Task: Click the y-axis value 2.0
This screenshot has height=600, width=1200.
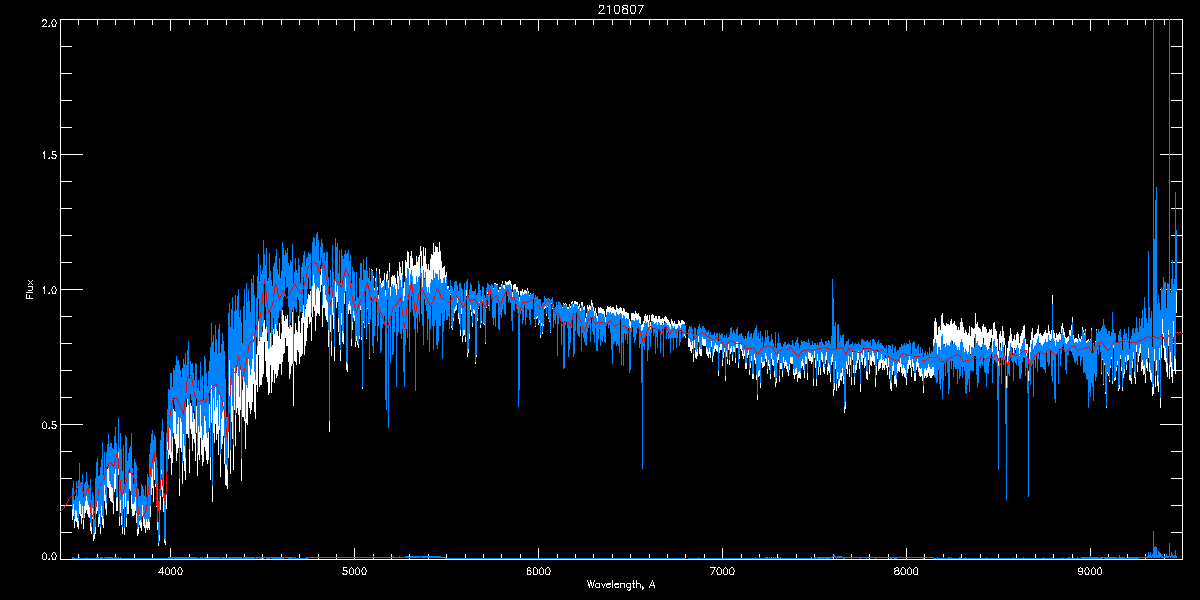Action: (x=48, y=22)
